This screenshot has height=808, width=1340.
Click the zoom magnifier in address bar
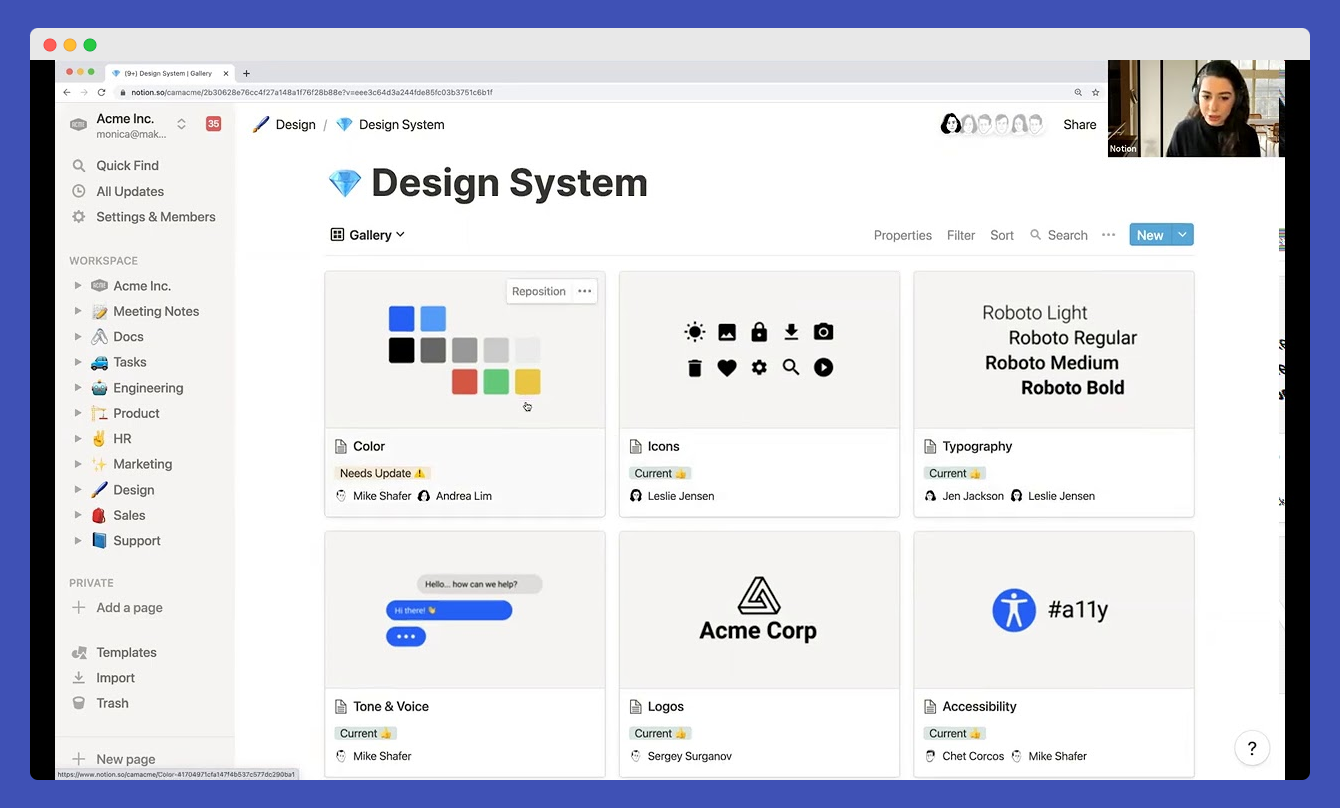pyautogui.click(x=1078, y=92)
